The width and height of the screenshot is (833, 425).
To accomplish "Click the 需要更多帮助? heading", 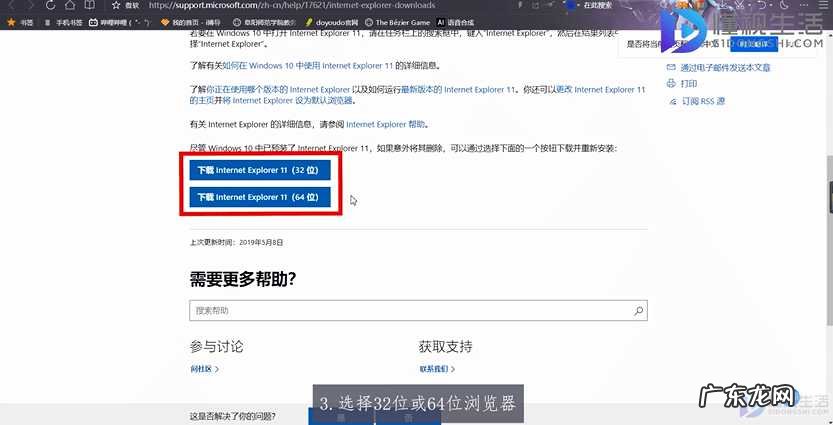I will 243,279.
